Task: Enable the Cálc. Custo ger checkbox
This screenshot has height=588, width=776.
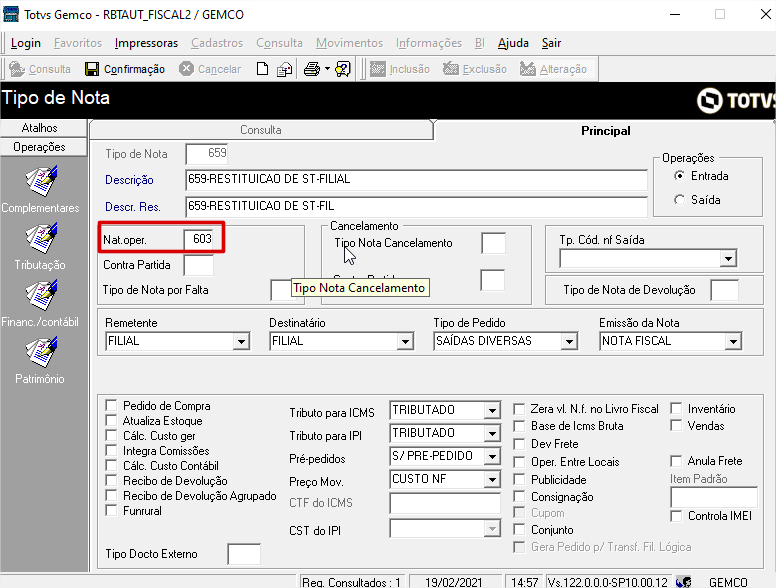Action: 111,436
